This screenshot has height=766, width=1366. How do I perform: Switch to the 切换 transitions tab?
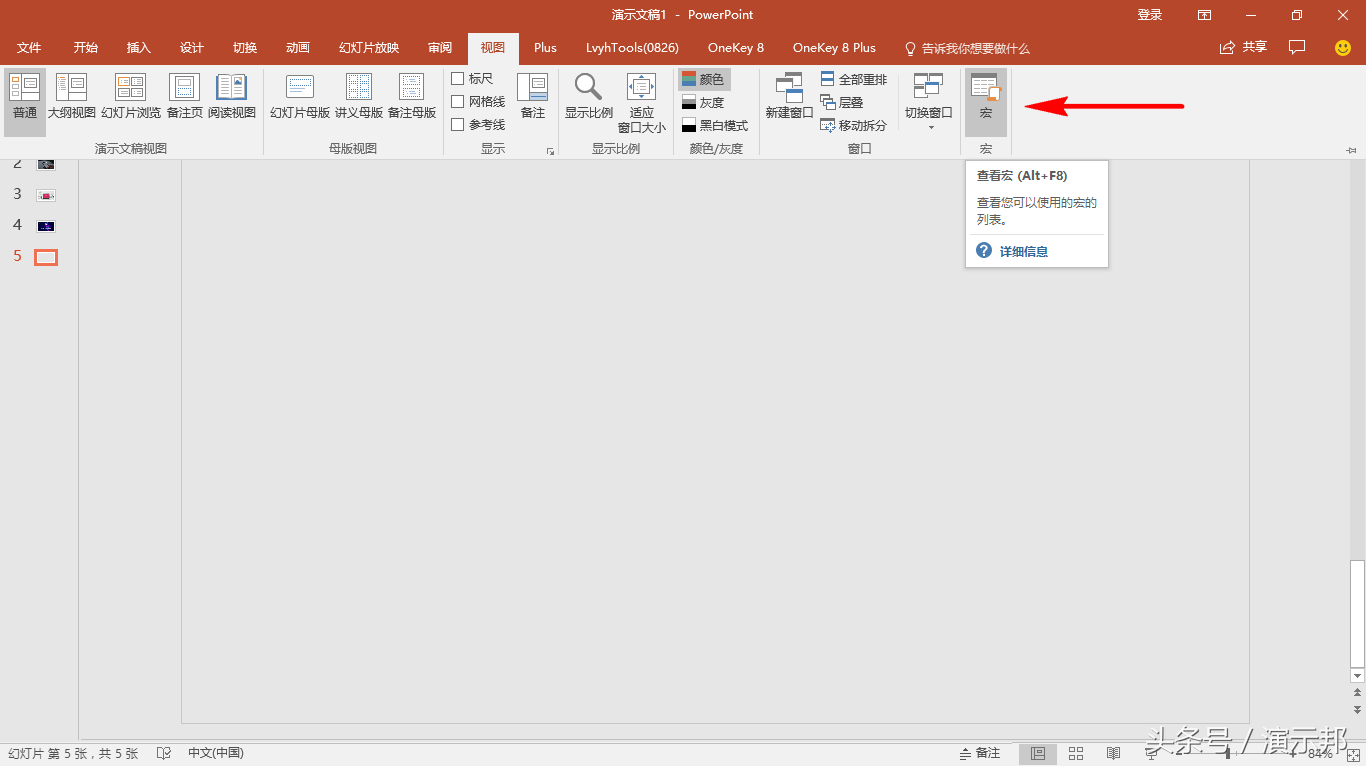245,48
